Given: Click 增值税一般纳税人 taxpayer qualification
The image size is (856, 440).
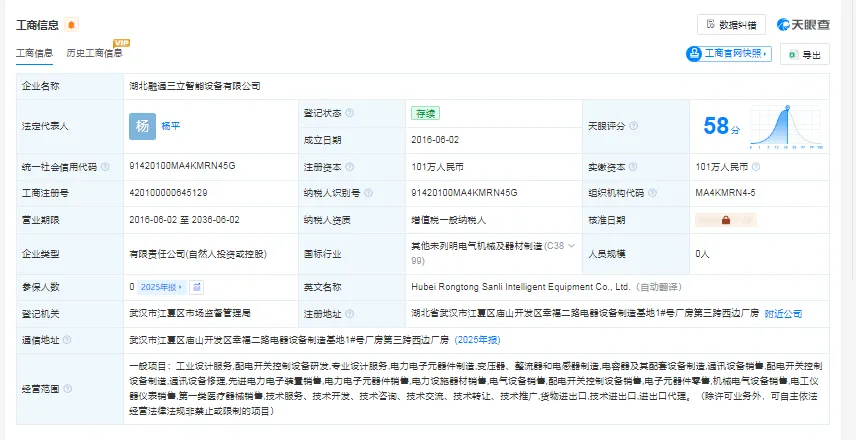Looking at the screenshot, I should click(x=449, y=220).
